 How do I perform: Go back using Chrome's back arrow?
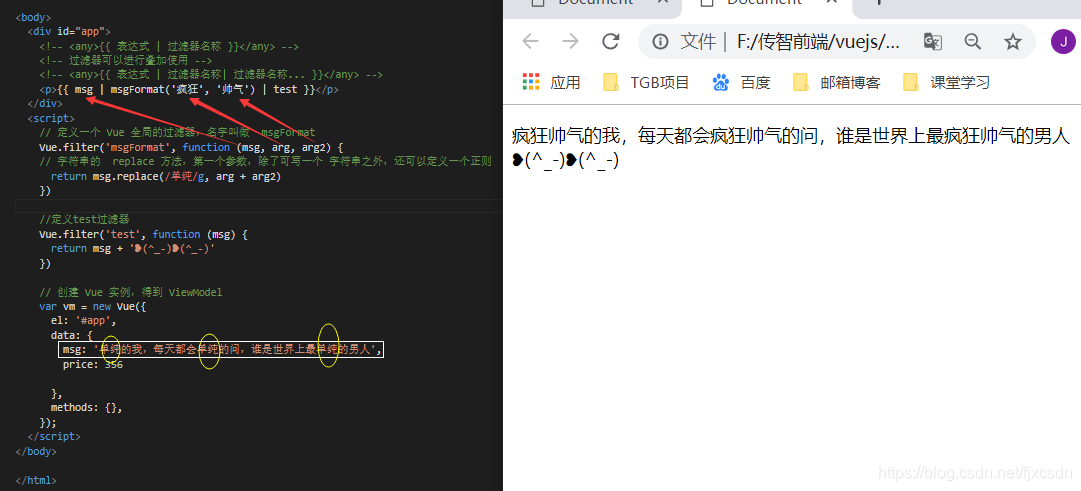(530, 41)
